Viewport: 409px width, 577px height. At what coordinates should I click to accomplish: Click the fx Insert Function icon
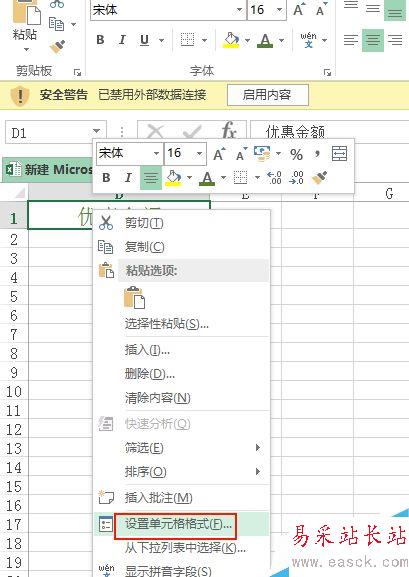click(x=229, y=131)
